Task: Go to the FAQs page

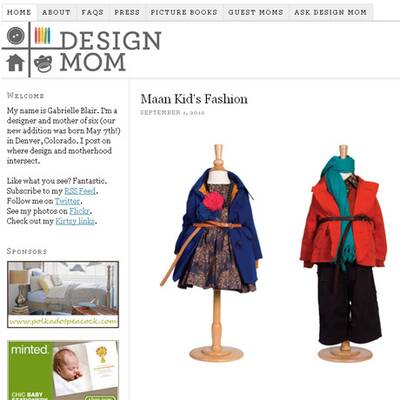Action: [92, 12]
